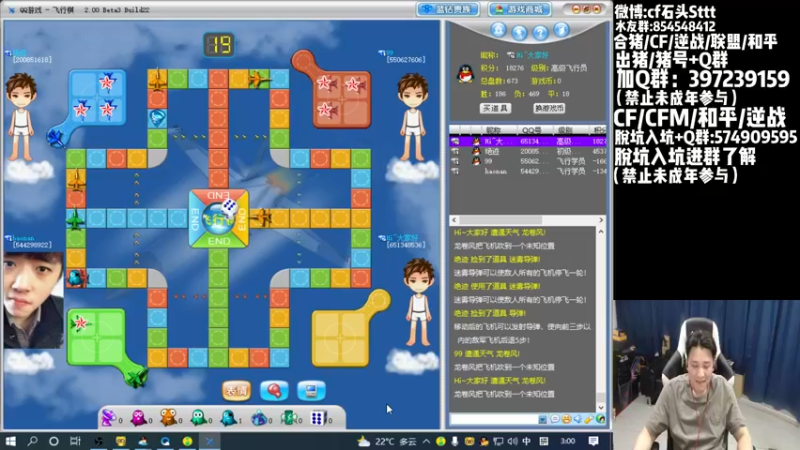This screenshot has width=800, height=450.
Task: Open Task View on the taskbar
Action: coord(75,441)
